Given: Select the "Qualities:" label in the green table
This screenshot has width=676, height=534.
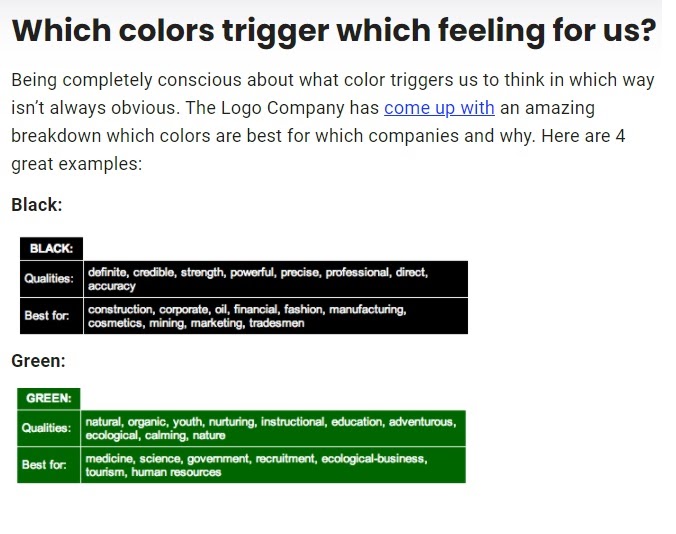Looking at the screenshot, I should (x=47, y=428).
